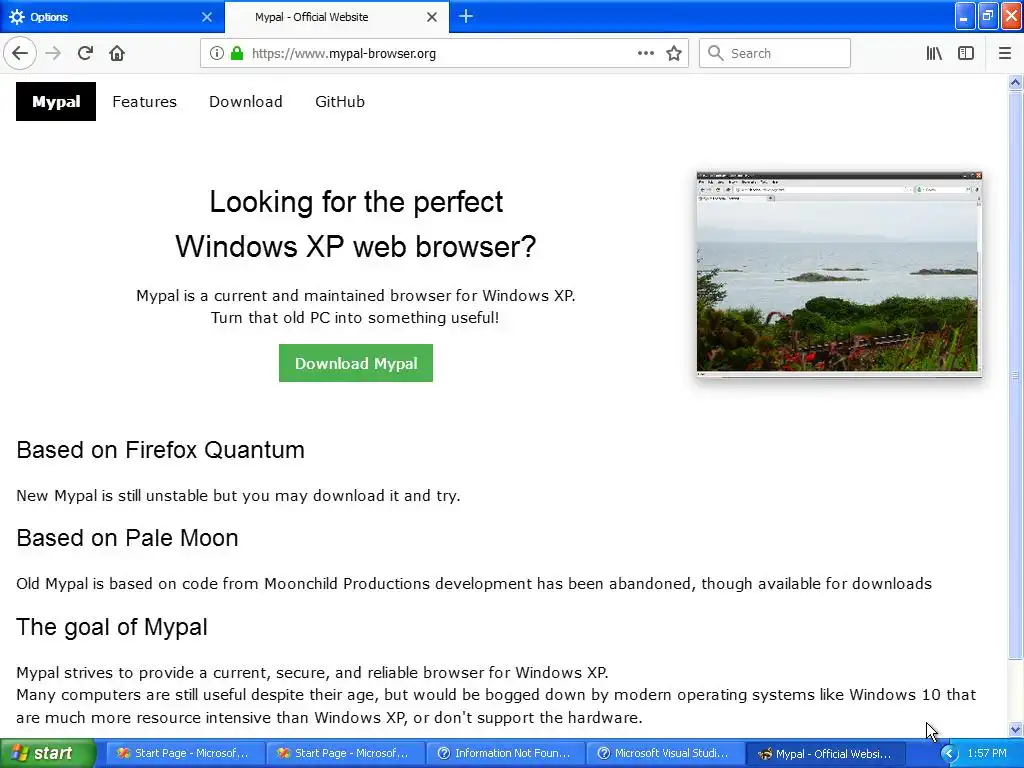
Task: Click the Based on Firefox Quantum heading
Action: [161, 450]
